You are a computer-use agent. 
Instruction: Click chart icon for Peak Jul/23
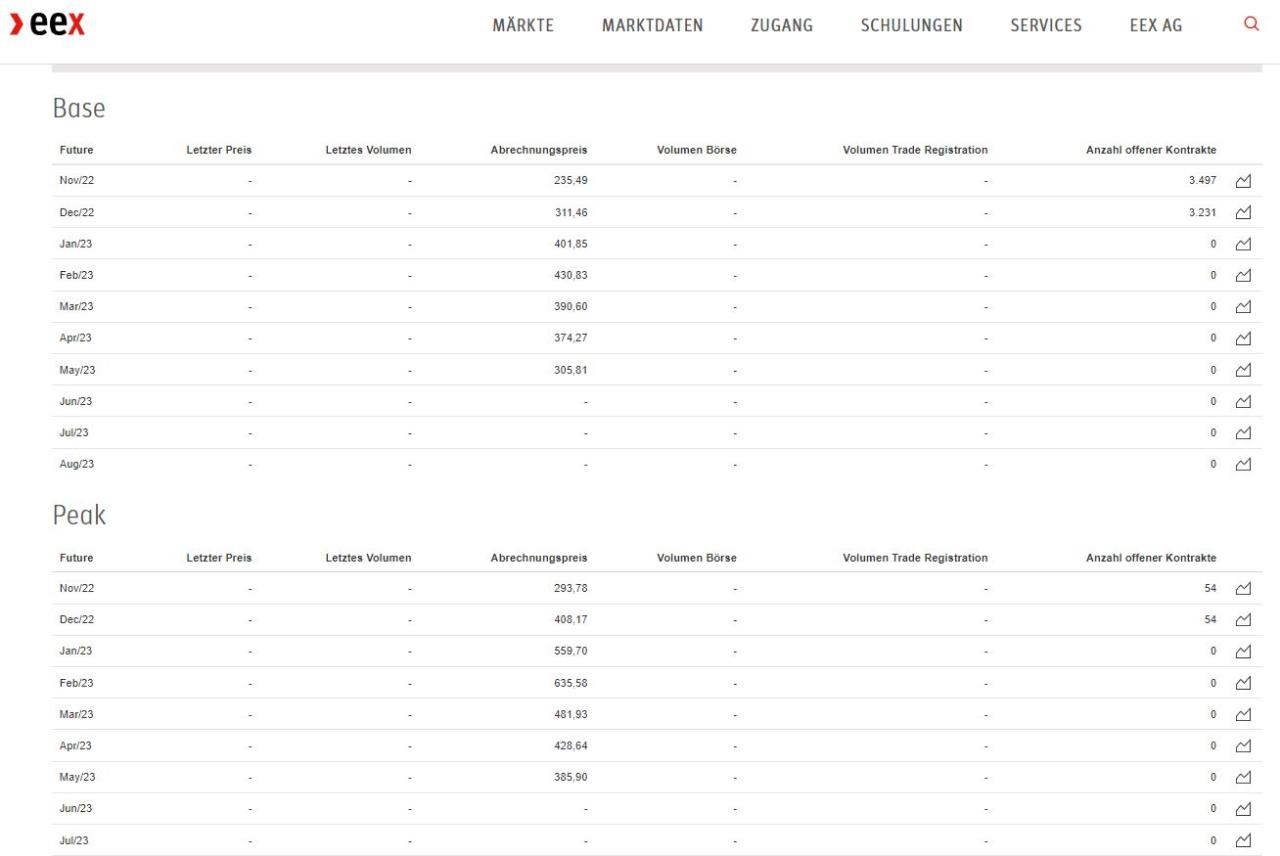pyautogui.click(x=1243, y=841)
